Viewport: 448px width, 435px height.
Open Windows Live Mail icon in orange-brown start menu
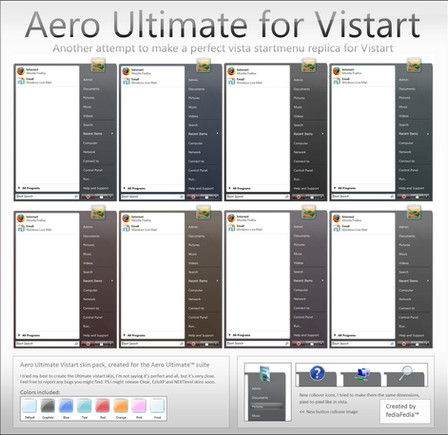126,228
